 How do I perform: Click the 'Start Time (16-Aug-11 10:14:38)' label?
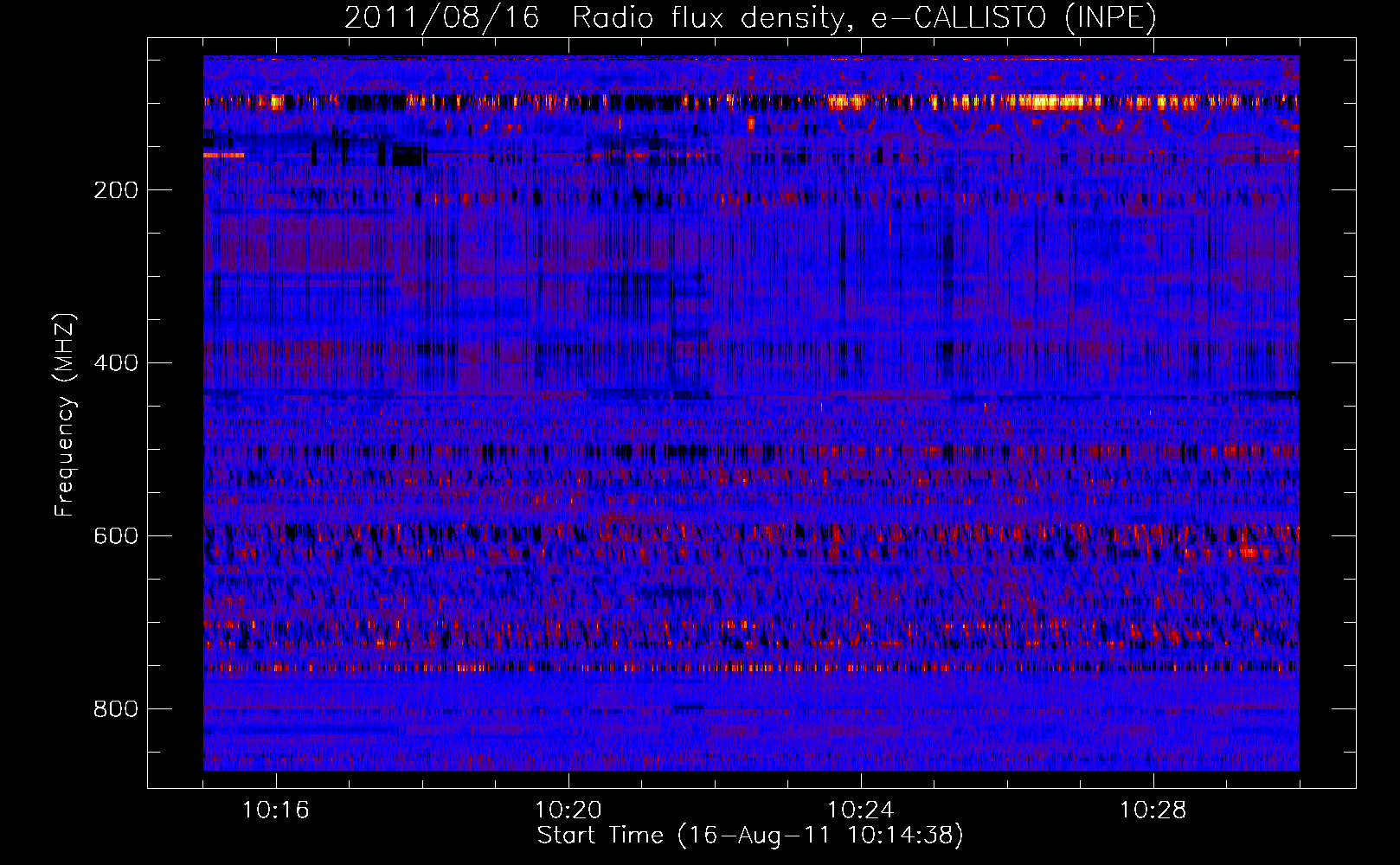coord(750,836)
